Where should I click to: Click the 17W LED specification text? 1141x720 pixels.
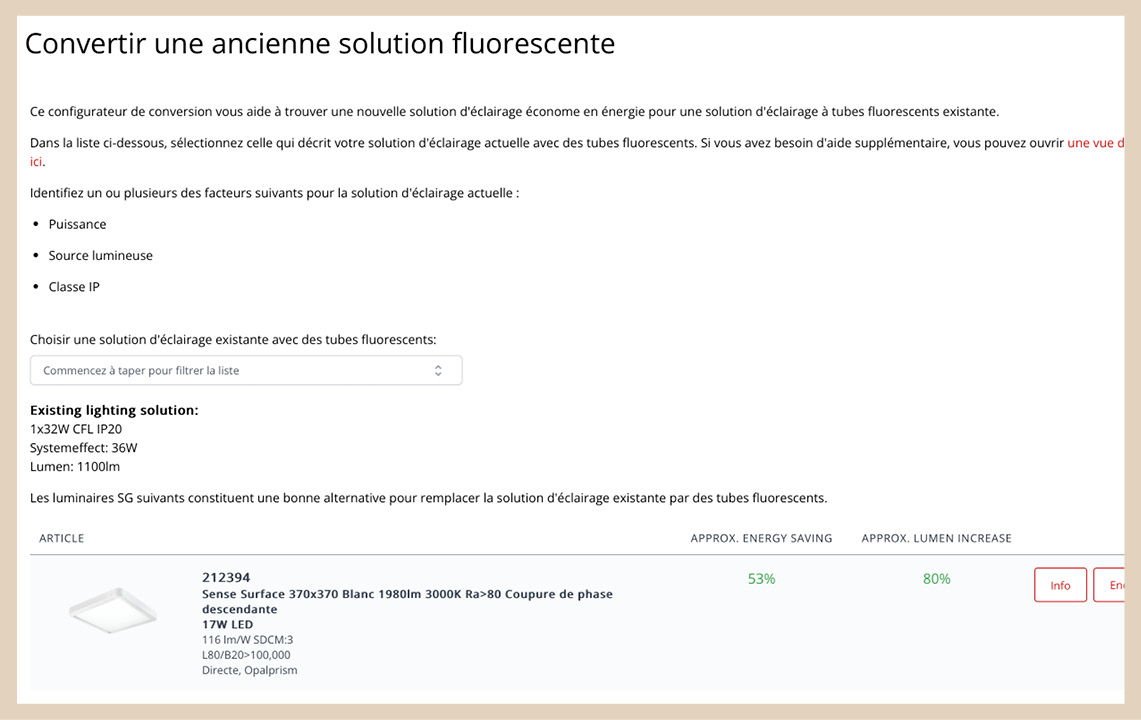click(x=228, y=625)
